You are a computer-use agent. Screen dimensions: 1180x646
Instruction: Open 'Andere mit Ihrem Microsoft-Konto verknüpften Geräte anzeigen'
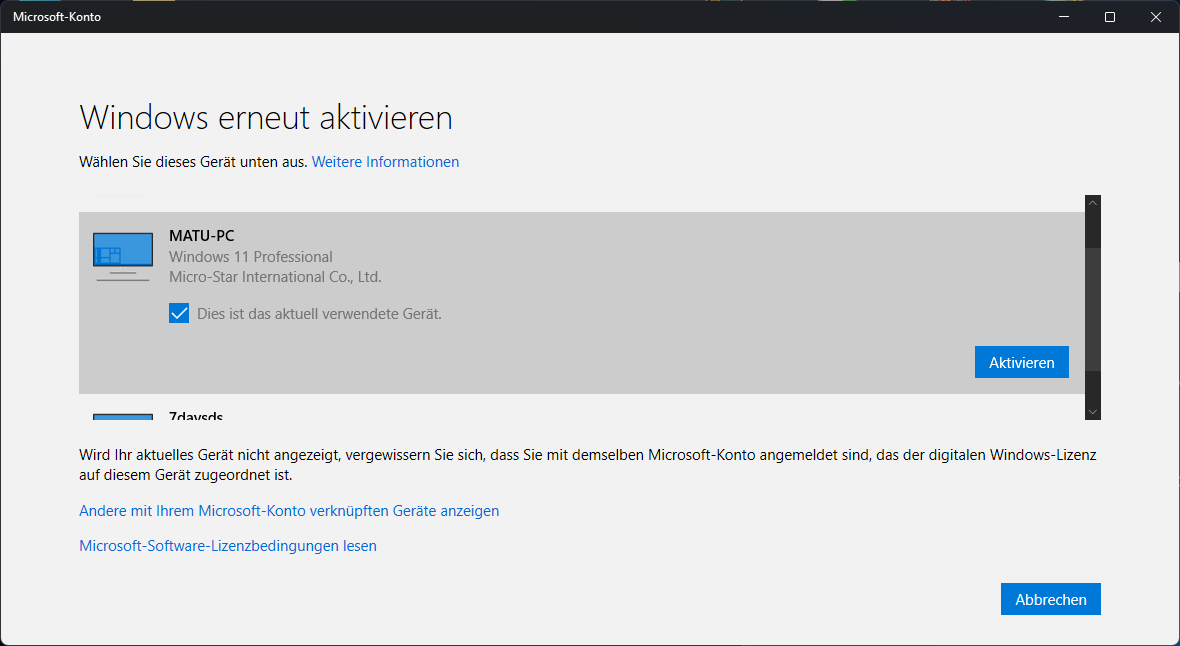coord(289,510)
